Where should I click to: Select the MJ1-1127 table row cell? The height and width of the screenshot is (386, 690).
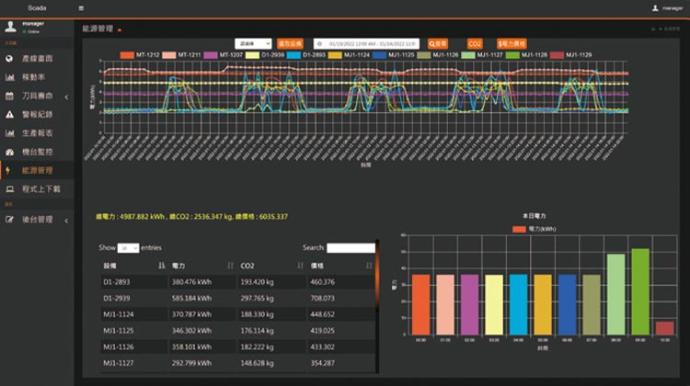(134, 363)
